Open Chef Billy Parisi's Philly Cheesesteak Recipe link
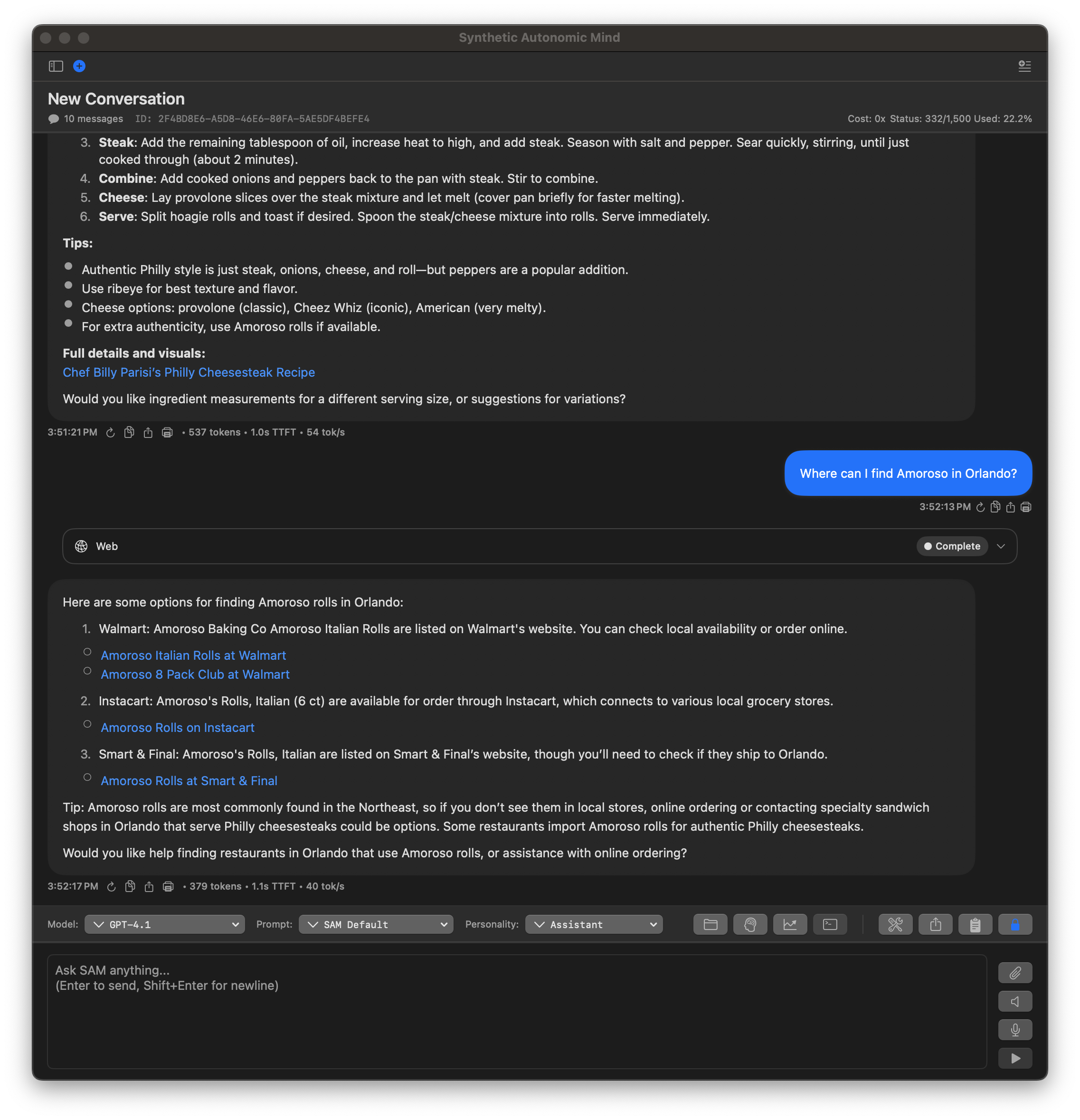1080x1120 pixels. click(x=189, y=372)
